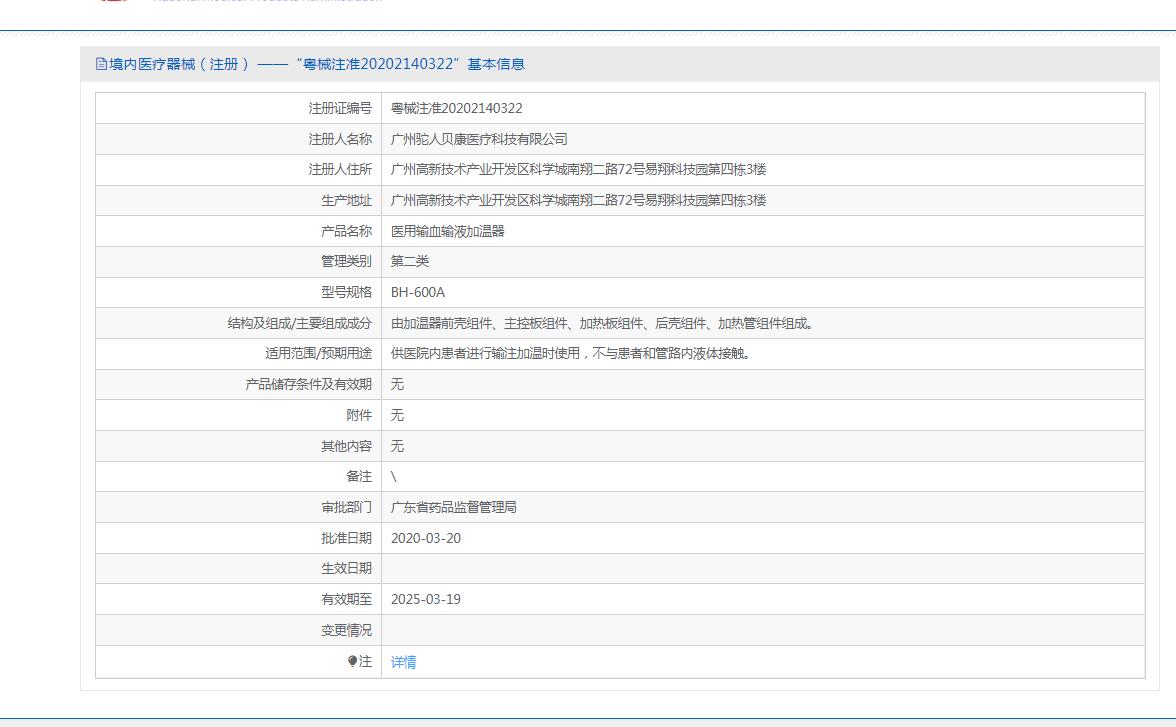Select the address value in 注册人住所 row
The height and width of the screenshot is (727, 1176).
(578, 170)
